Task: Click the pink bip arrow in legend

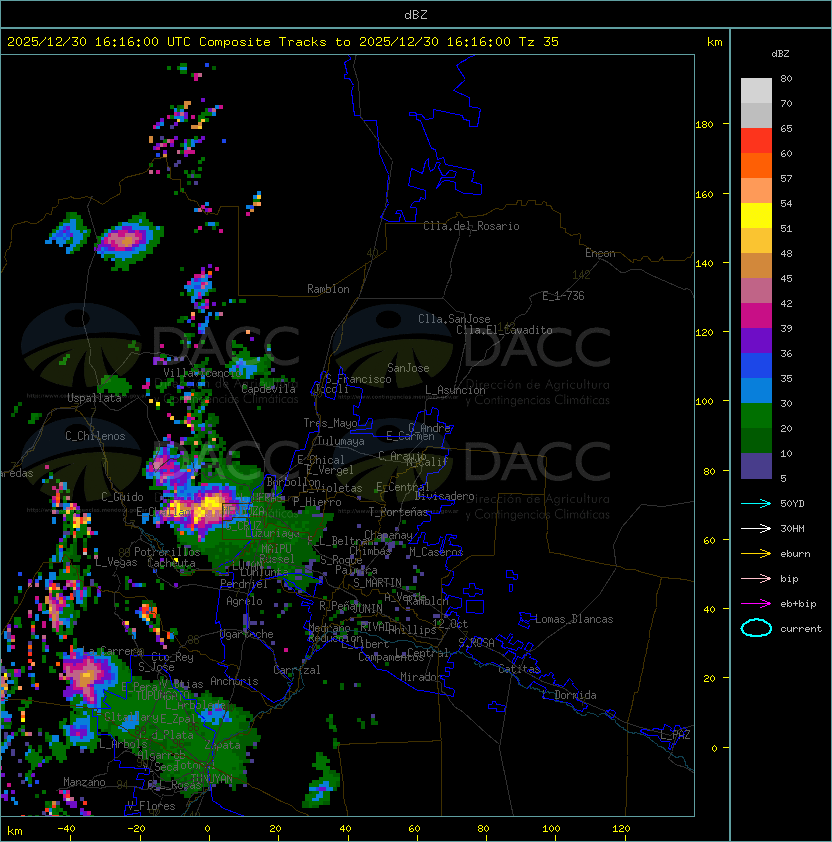Action: coord(756,578)
